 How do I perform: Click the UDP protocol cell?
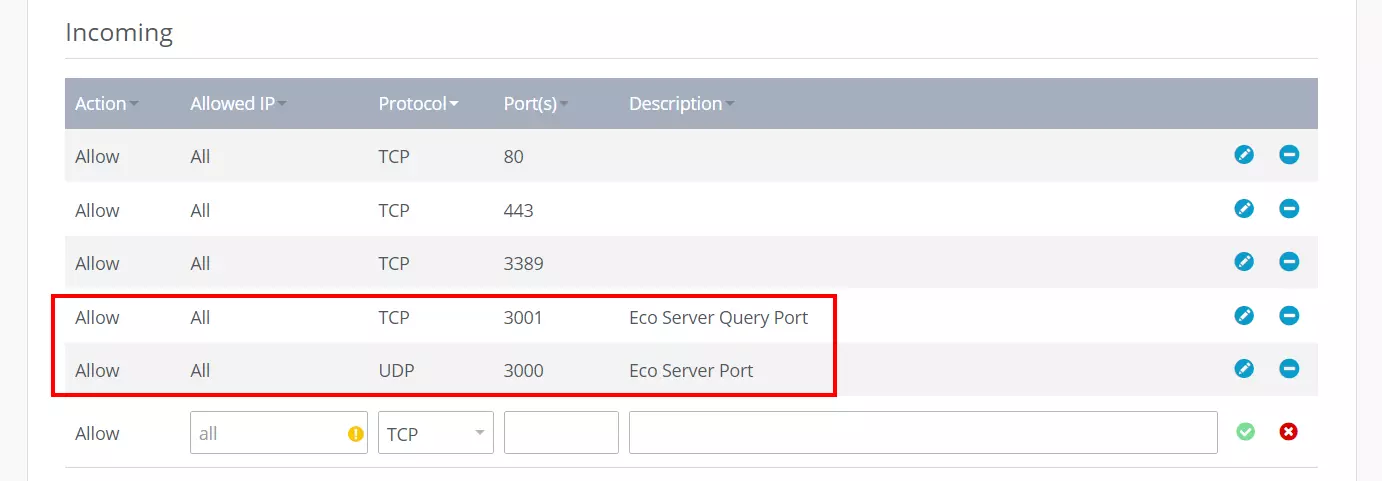coord(396,371)
